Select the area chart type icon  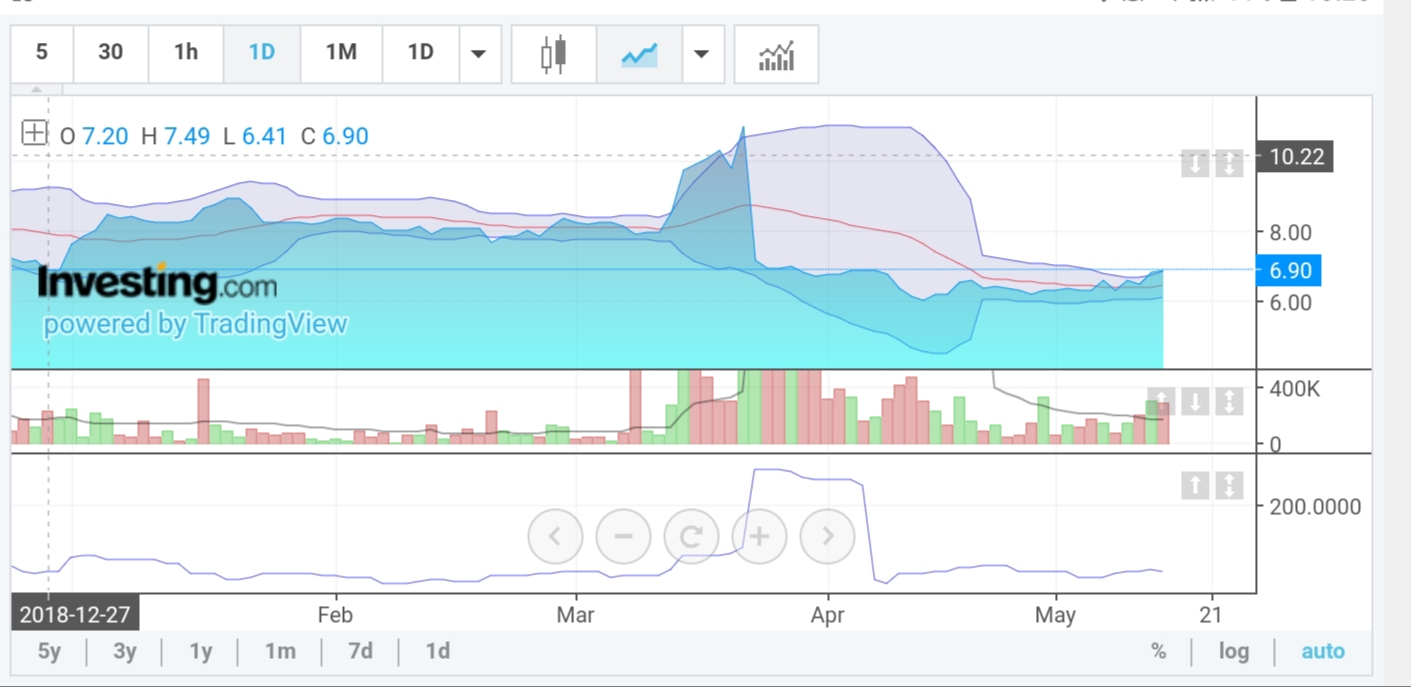point(639,54)
